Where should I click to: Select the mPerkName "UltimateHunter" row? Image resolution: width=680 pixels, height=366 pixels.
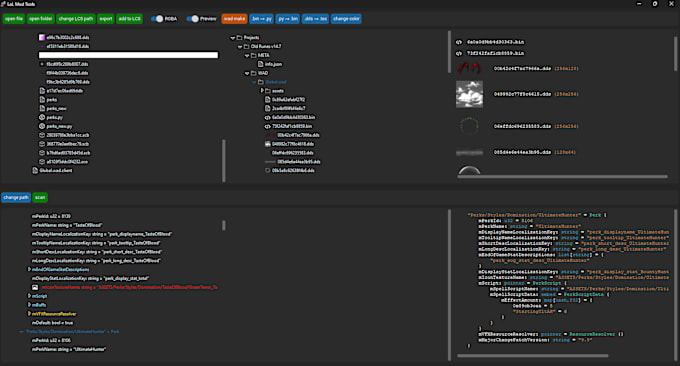pos(69,349)
